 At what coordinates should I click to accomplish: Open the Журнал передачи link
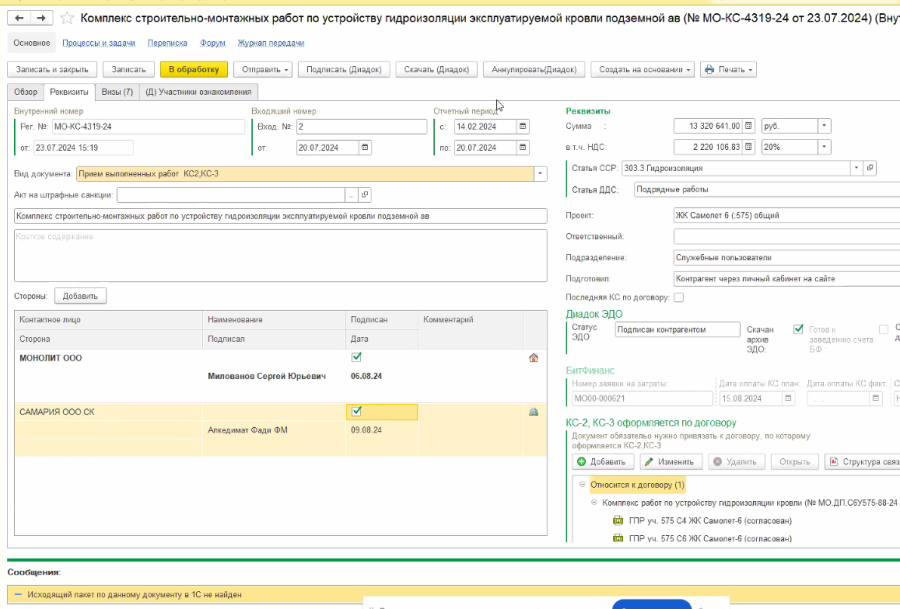[x=271, y=43]
